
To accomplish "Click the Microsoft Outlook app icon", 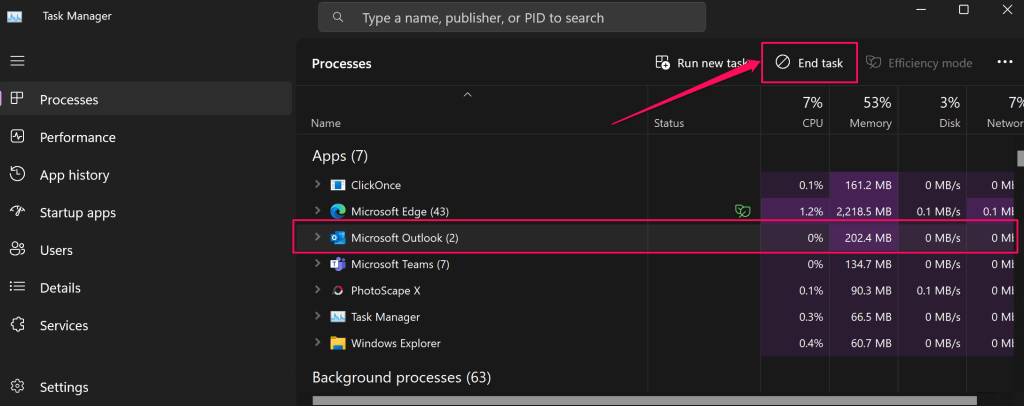I will pos(338,238).
